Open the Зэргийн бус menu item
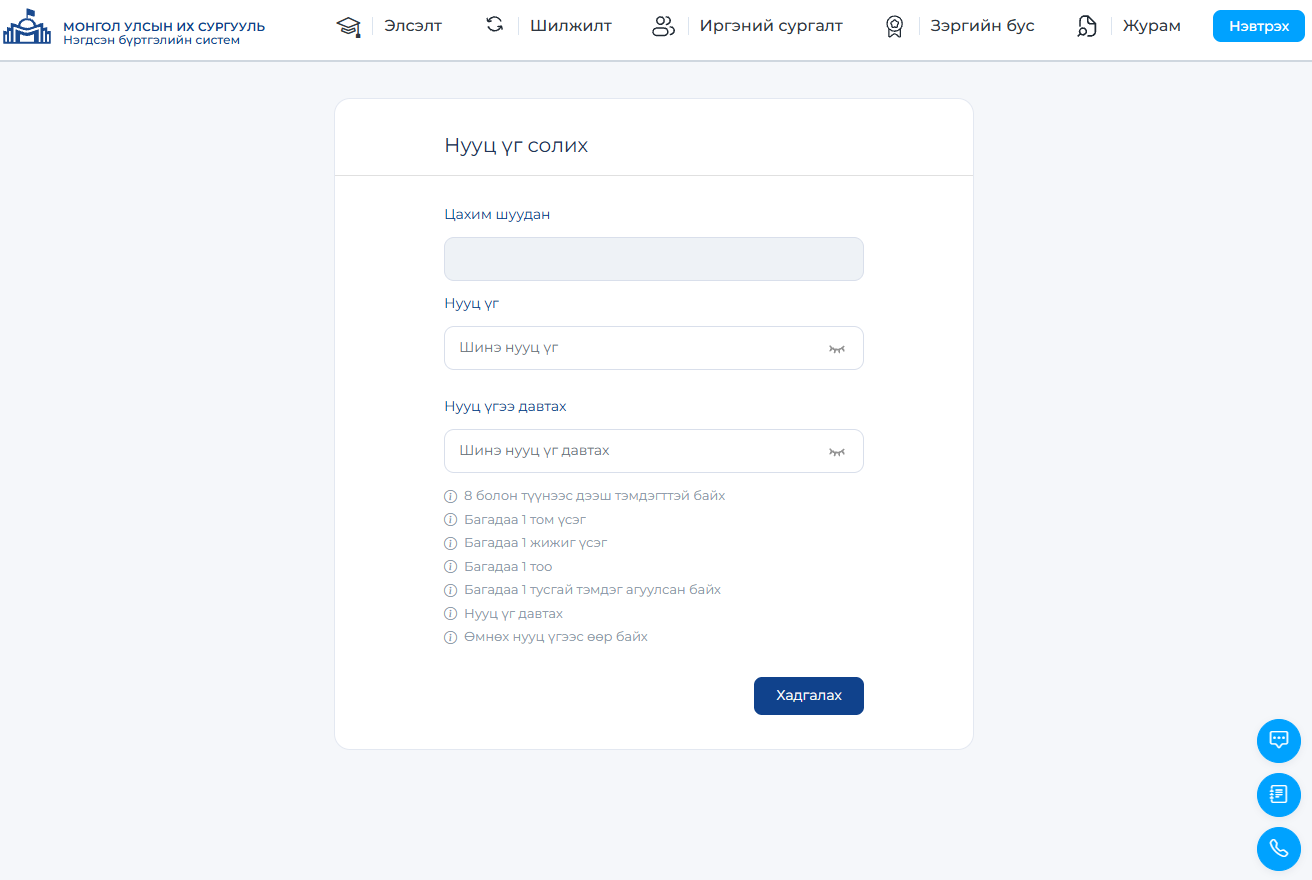This screenshot has width=1312, height=880. click(x=982, y=26)
